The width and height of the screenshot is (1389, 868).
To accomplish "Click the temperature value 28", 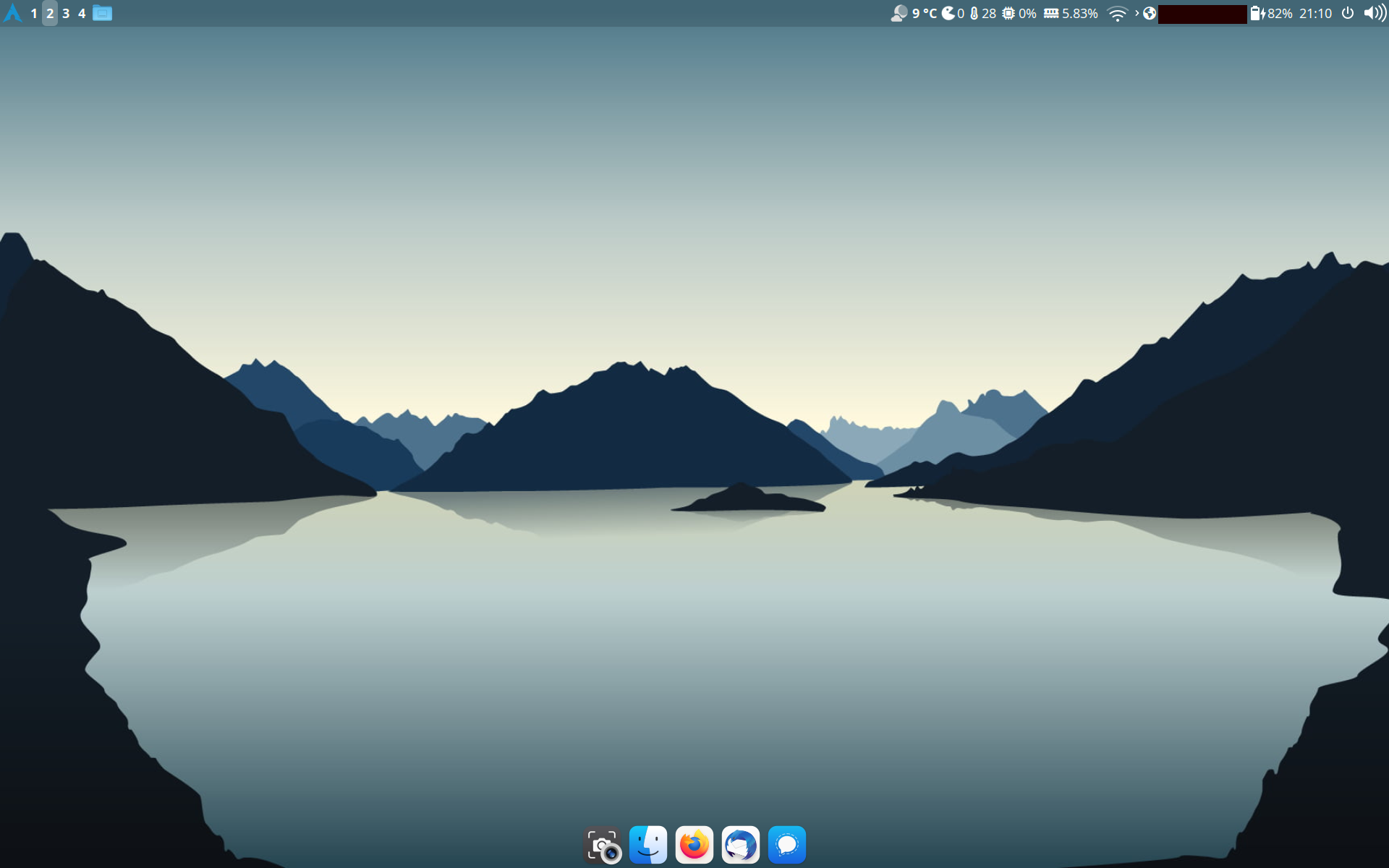I will click(x=988, y=13).
